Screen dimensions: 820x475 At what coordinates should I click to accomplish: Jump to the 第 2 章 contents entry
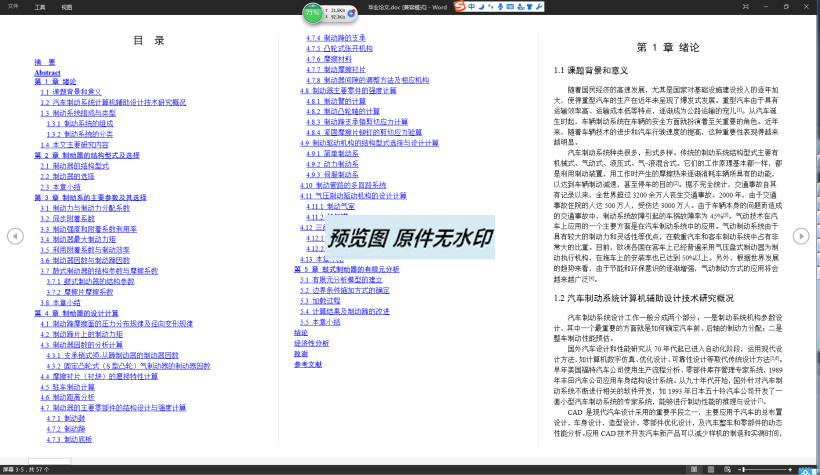coord(87,155)
